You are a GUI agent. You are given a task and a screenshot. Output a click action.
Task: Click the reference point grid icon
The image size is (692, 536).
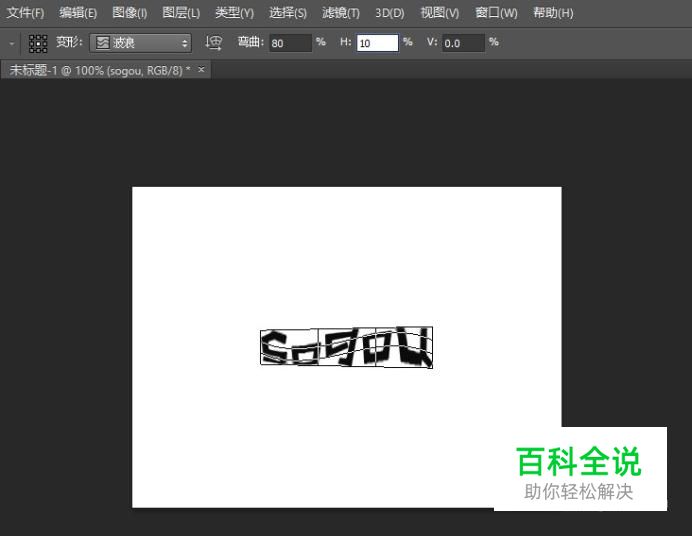click(38, 43)
